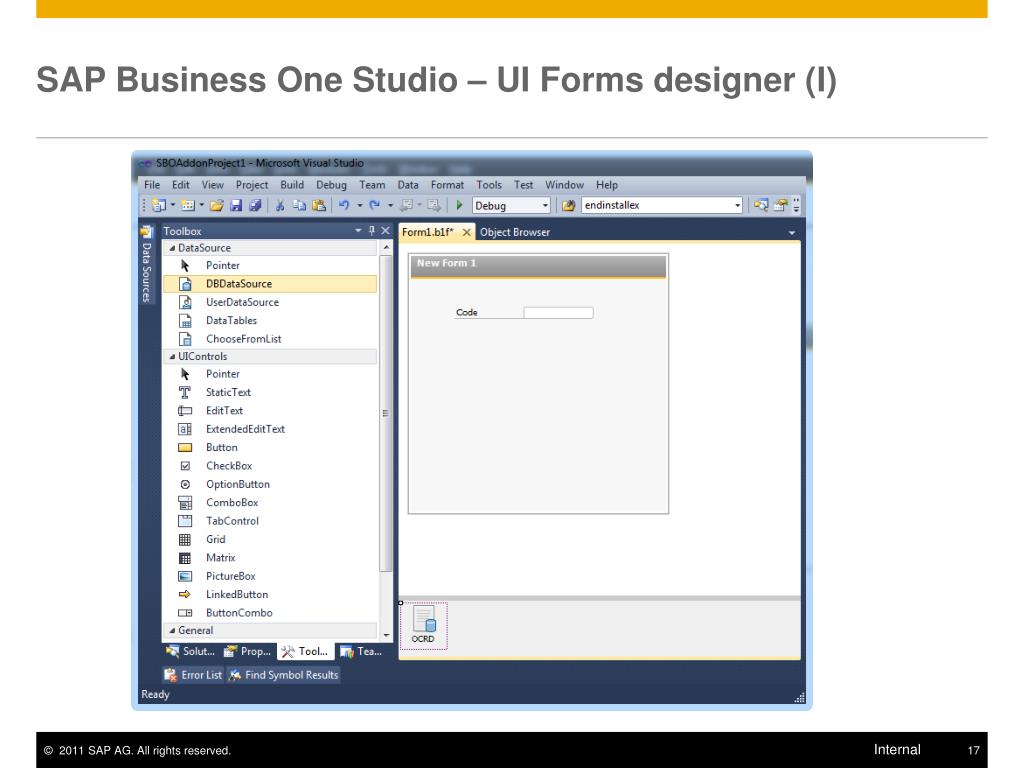
Task: Close the Toolbox panel
Action: pos(385,231)
